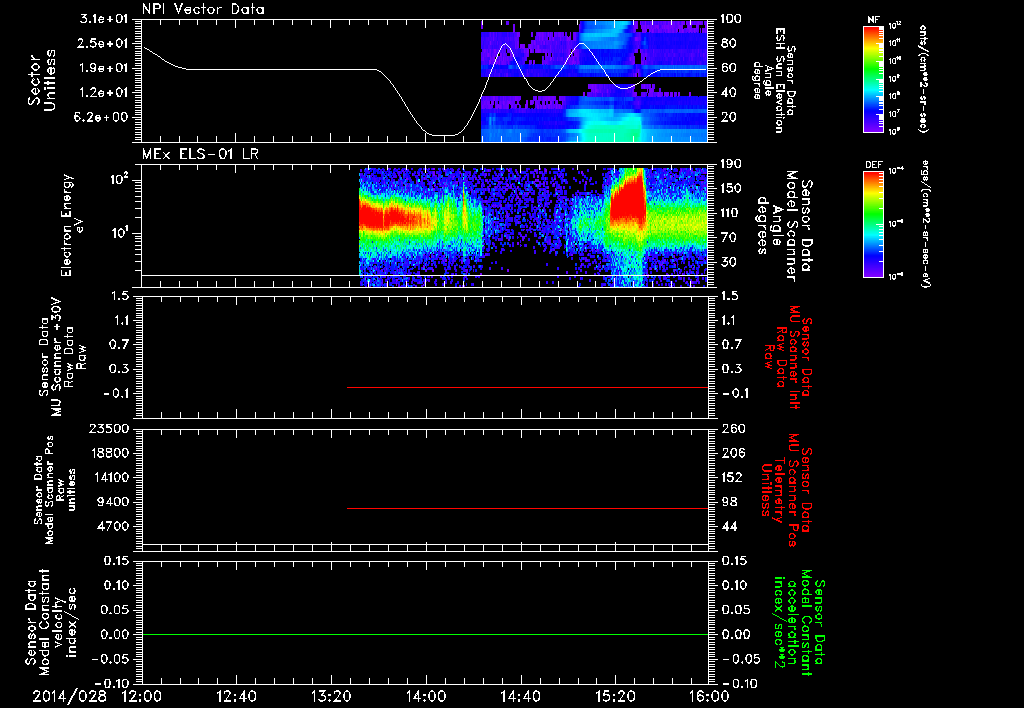The width and height of the screenshot is (1024, 708).
Task: Click the '150' scanner angle axis value
Action: [x=731, y=189]
